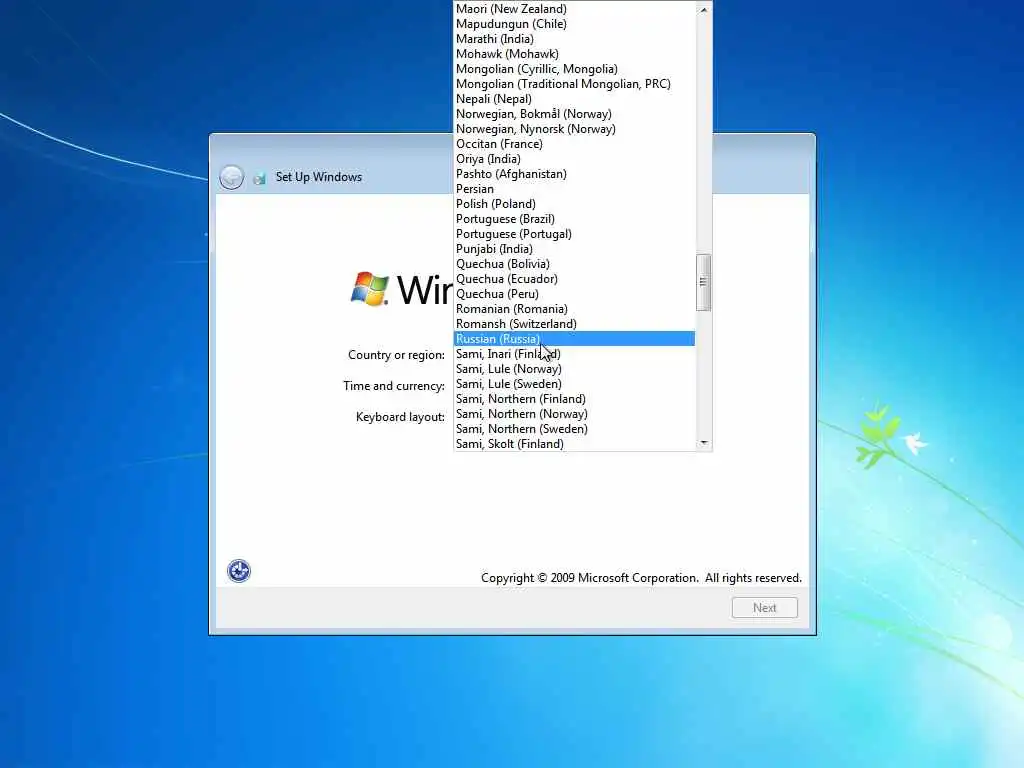1024x768 pixels.
Task: Pick Oriya (India)
Action: coord(574,159)
